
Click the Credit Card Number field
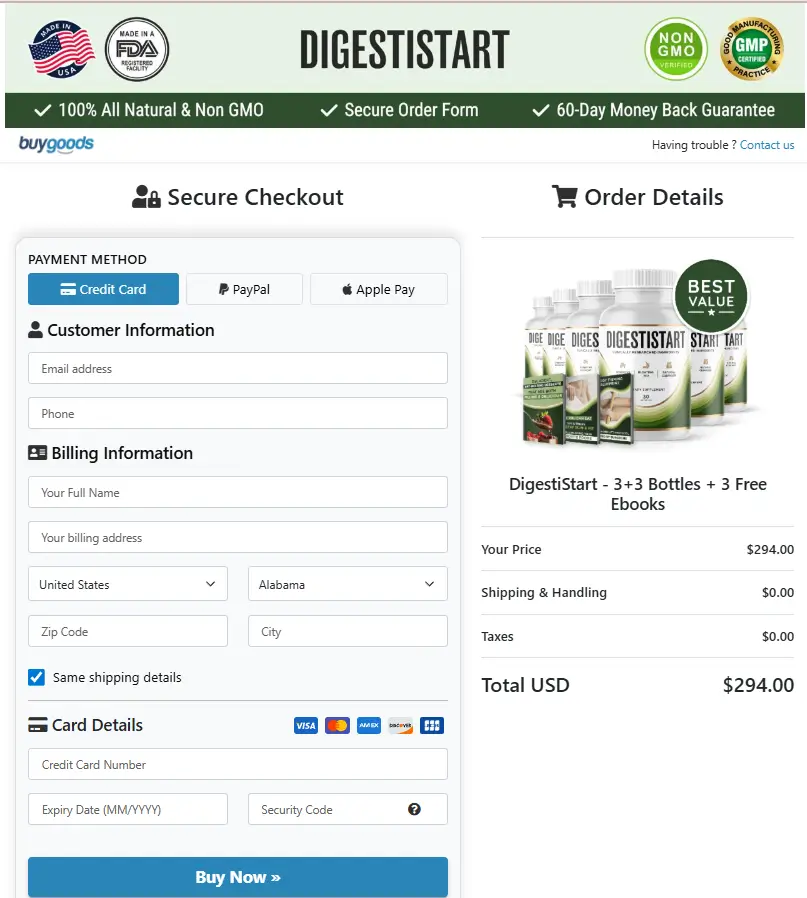coord(237,763)
